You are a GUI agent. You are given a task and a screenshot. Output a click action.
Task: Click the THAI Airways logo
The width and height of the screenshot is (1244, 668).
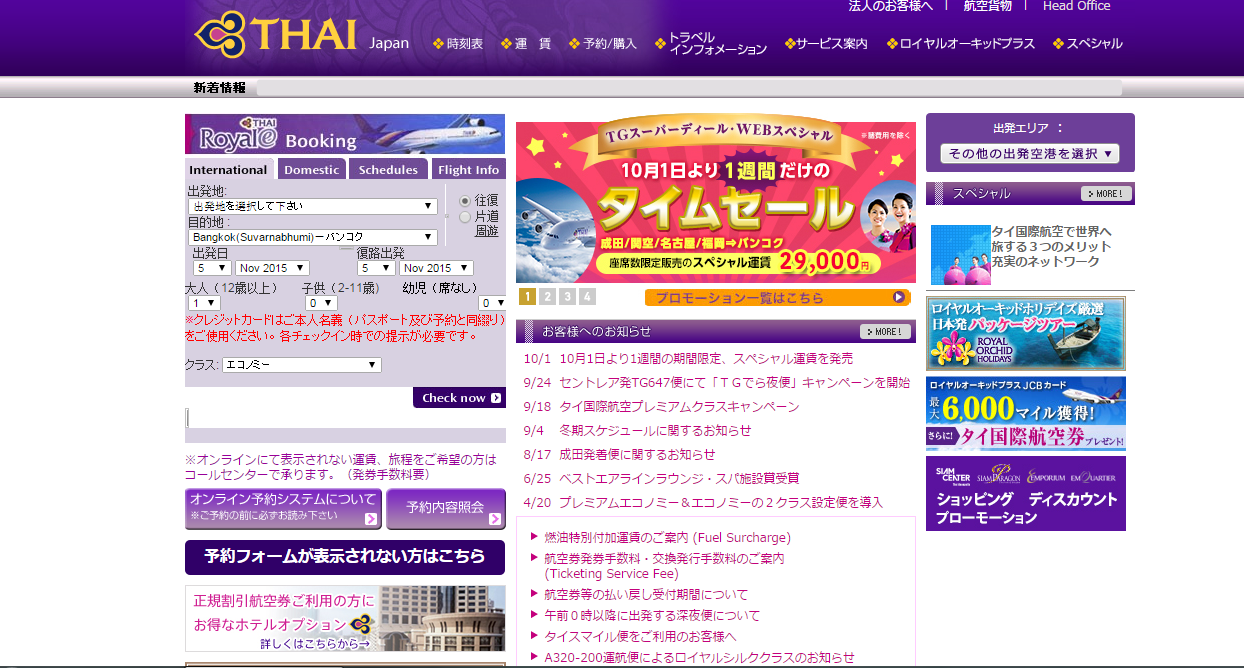coord(276,34)
